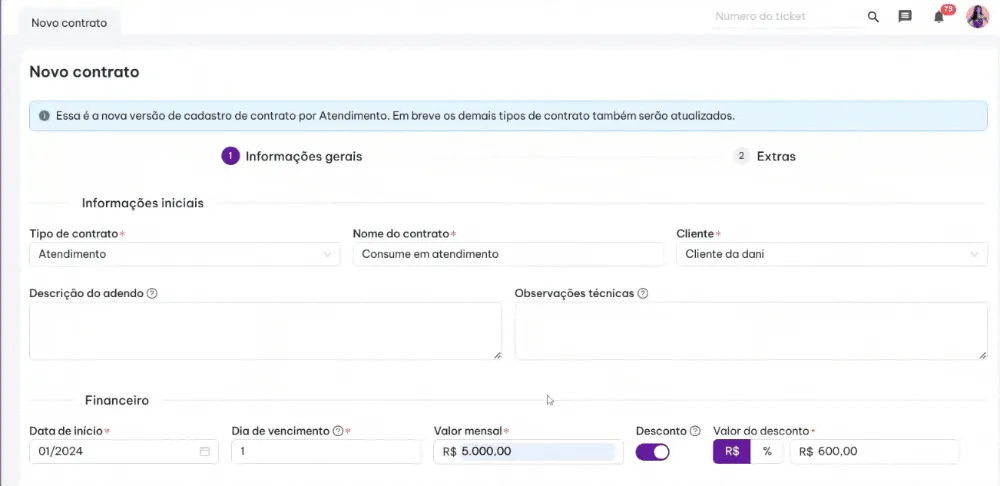
Task: Select percent discount type
Action: pos(767,452)
